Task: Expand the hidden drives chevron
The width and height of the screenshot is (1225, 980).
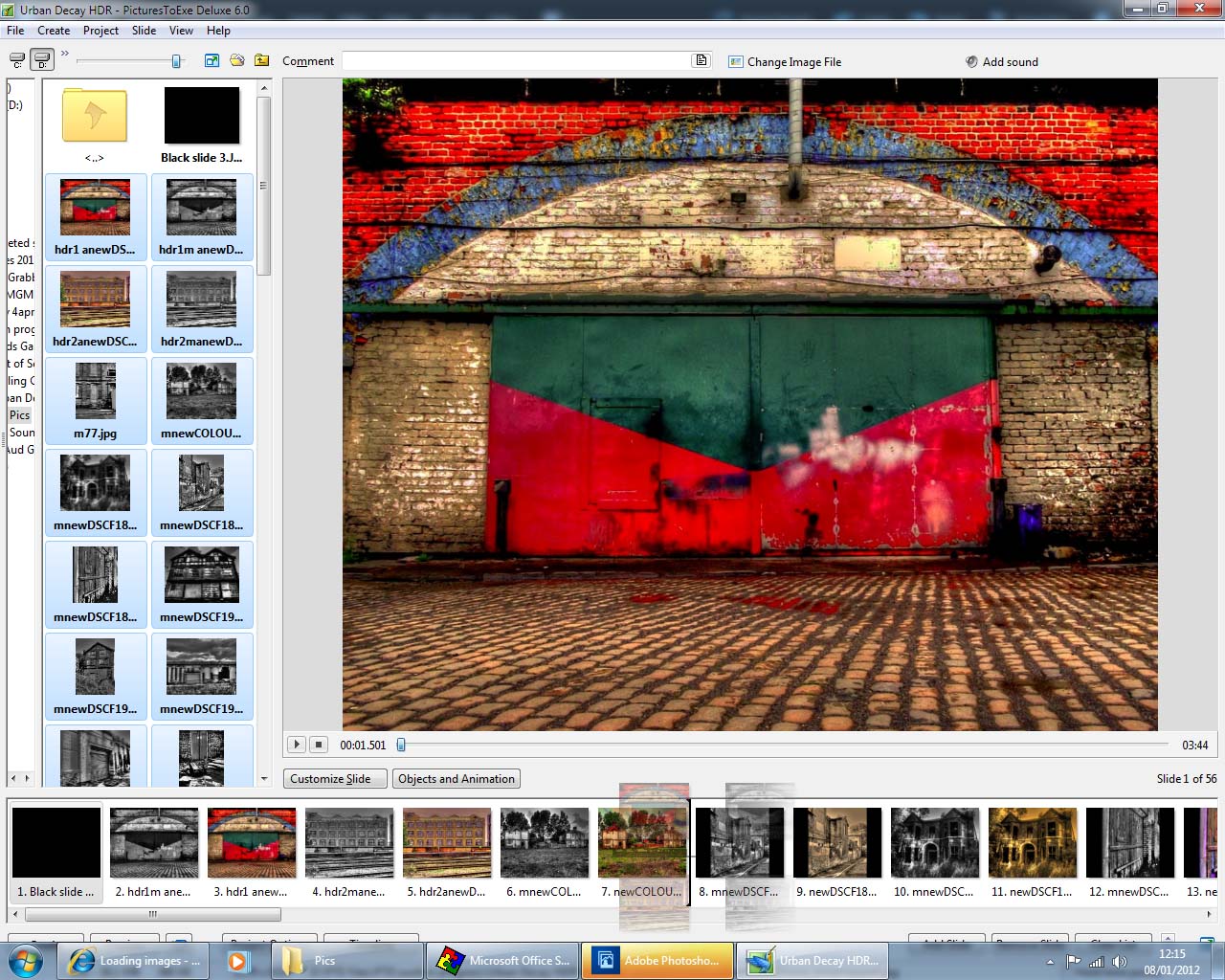Action: click(65, 54)
